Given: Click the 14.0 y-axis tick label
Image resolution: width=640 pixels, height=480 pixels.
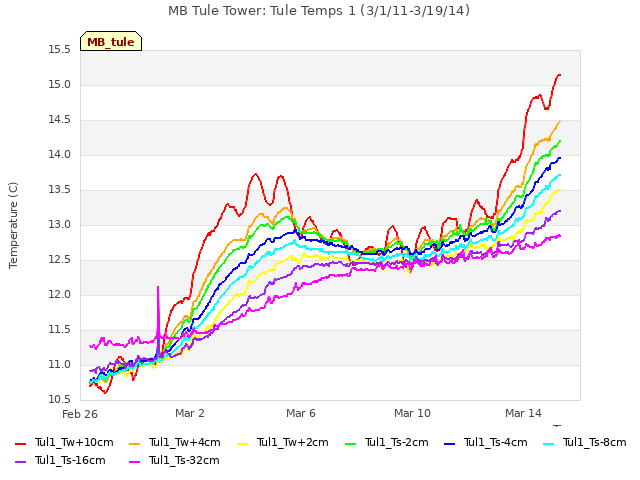Looking at the screenshot, I should (x=60, y=155).
